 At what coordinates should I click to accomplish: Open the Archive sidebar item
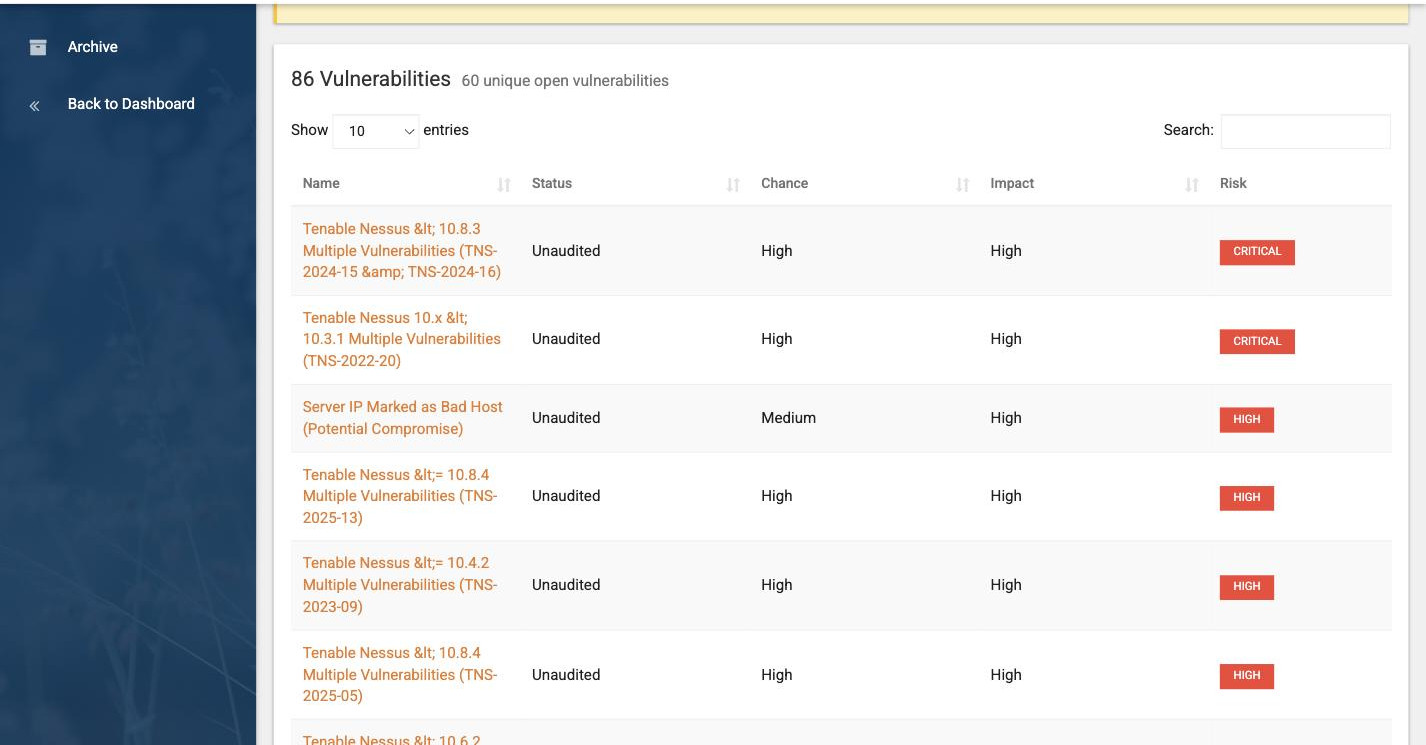point(93,47)
